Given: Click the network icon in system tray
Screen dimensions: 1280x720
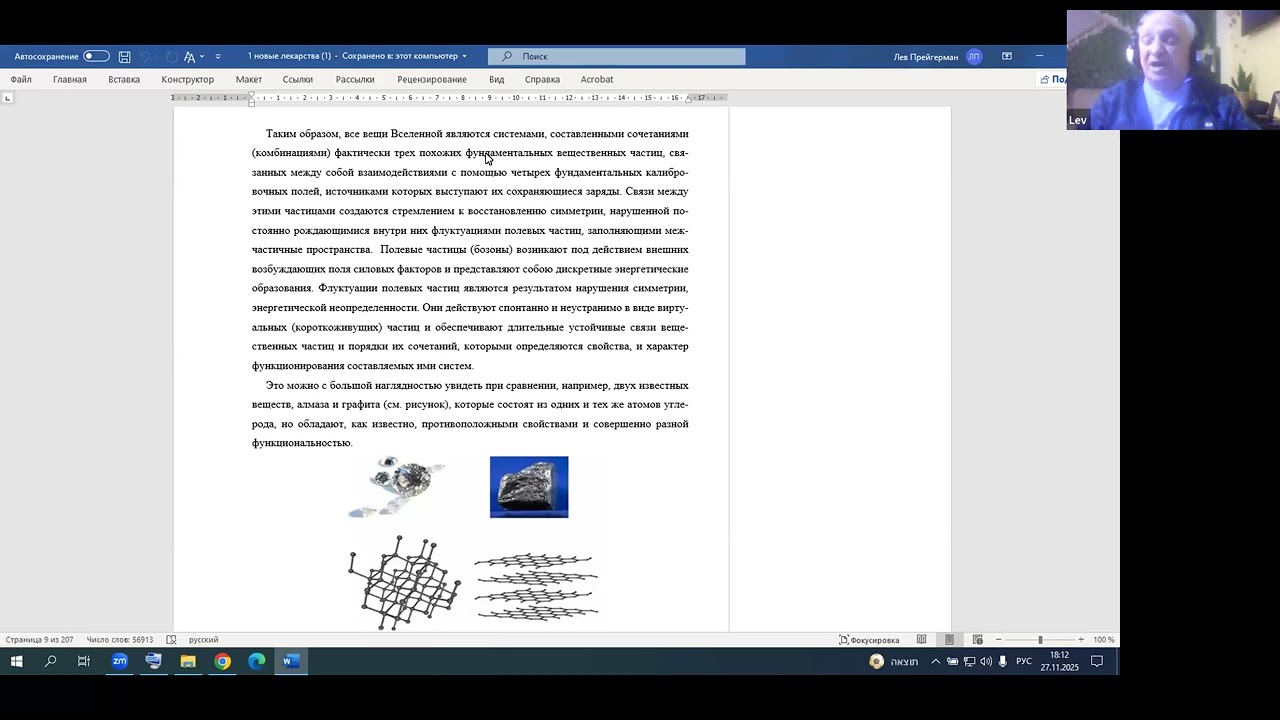Looking at the screenshot, I should pyautogui.click(x=969, y=661).
